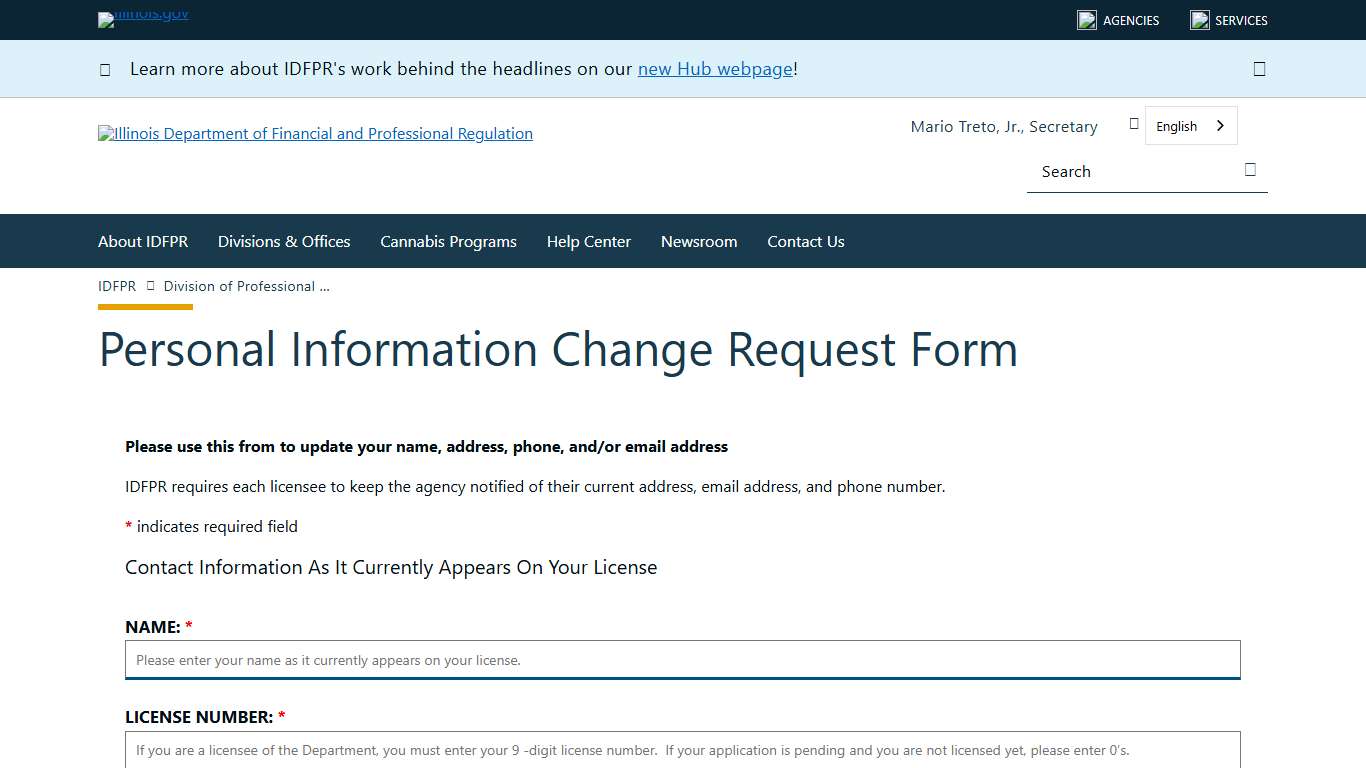Click the IDFPR department logo

pyautogui.click(x=315, y=133)
